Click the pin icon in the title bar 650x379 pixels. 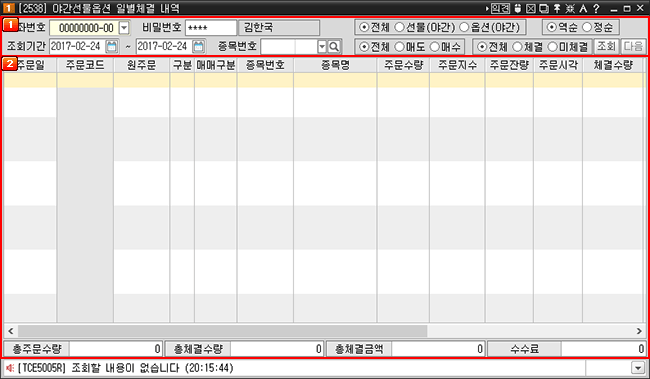click(x=557, y=8)
